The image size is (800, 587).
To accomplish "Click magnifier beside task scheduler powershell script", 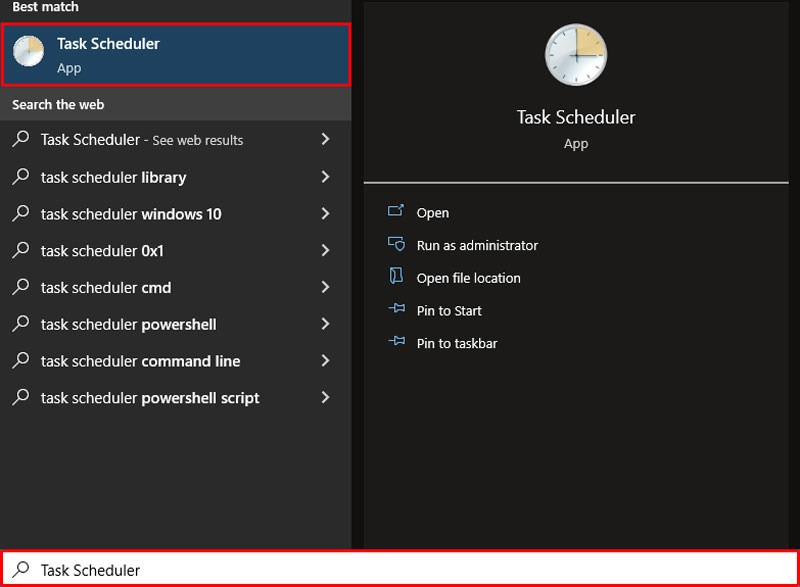I will pyautogui.click(x=21, y=397).
